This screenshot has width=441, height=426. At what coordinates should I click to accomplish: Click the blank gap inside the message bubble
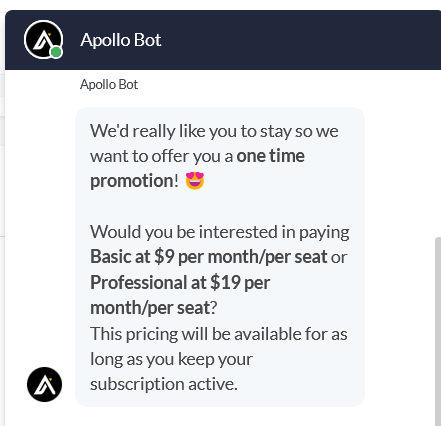[220, 207]
